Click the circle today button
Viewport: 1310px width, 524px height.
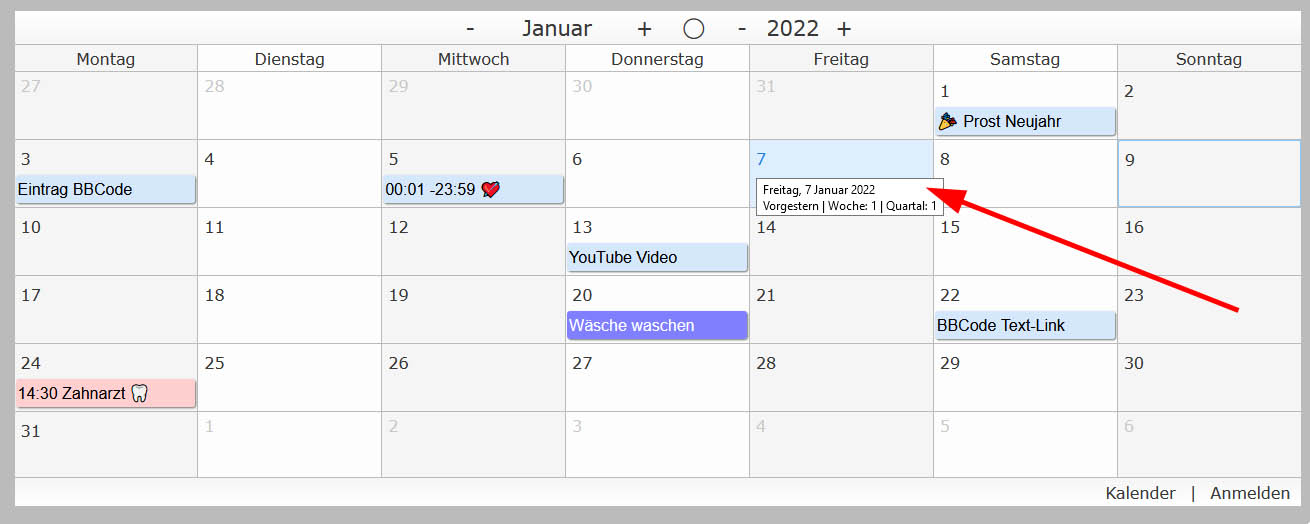click(x=693, y=29)
